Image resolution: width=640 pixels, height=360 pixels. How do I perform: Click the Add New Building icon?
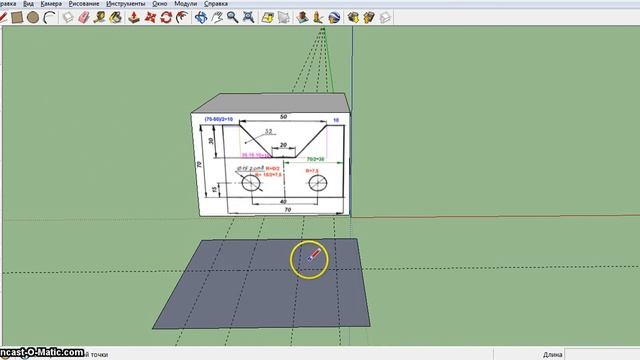pyautogui.click(x=302, y=18)
